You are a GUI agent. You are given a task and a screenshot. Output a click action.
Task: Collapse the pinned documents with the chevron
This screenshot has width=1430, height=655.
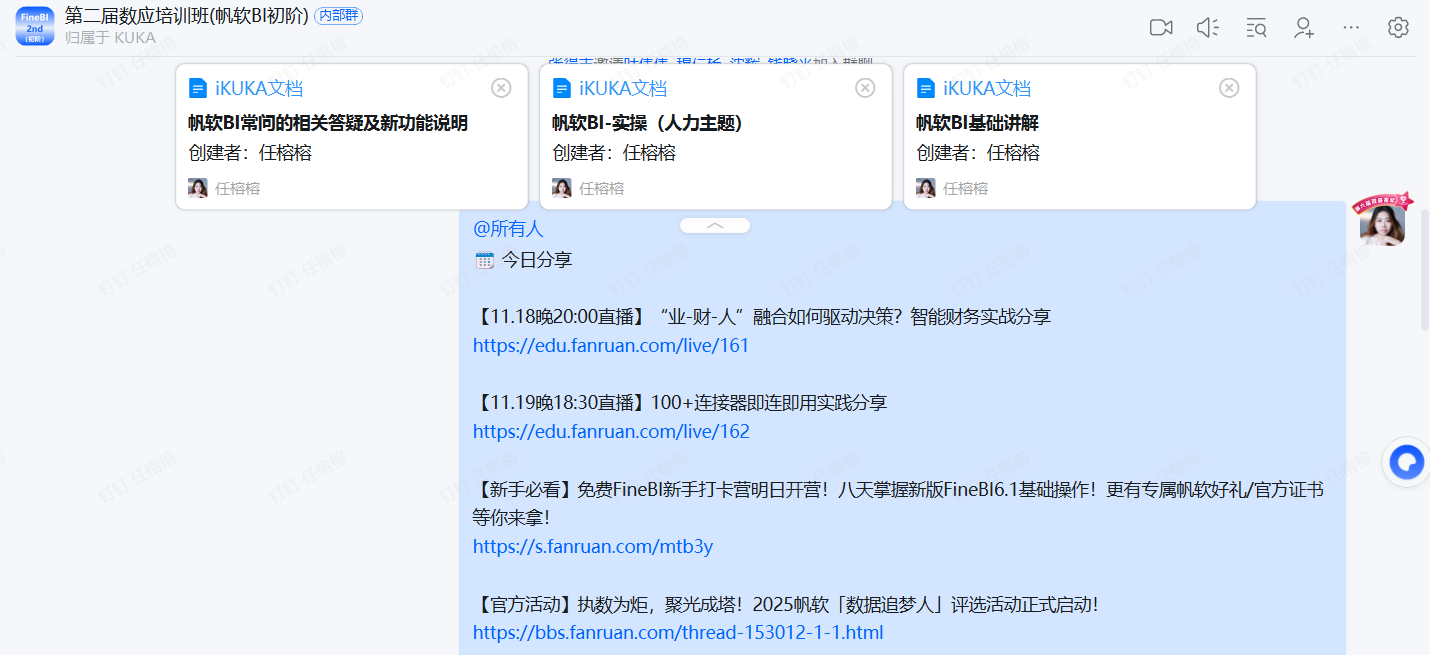click(715, 226)
